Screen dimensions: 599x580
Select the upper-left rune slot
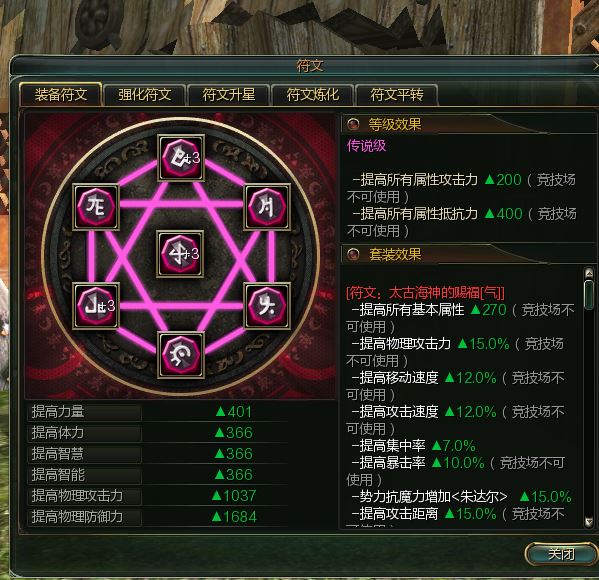pyautogui.click(x=96, y=207)
